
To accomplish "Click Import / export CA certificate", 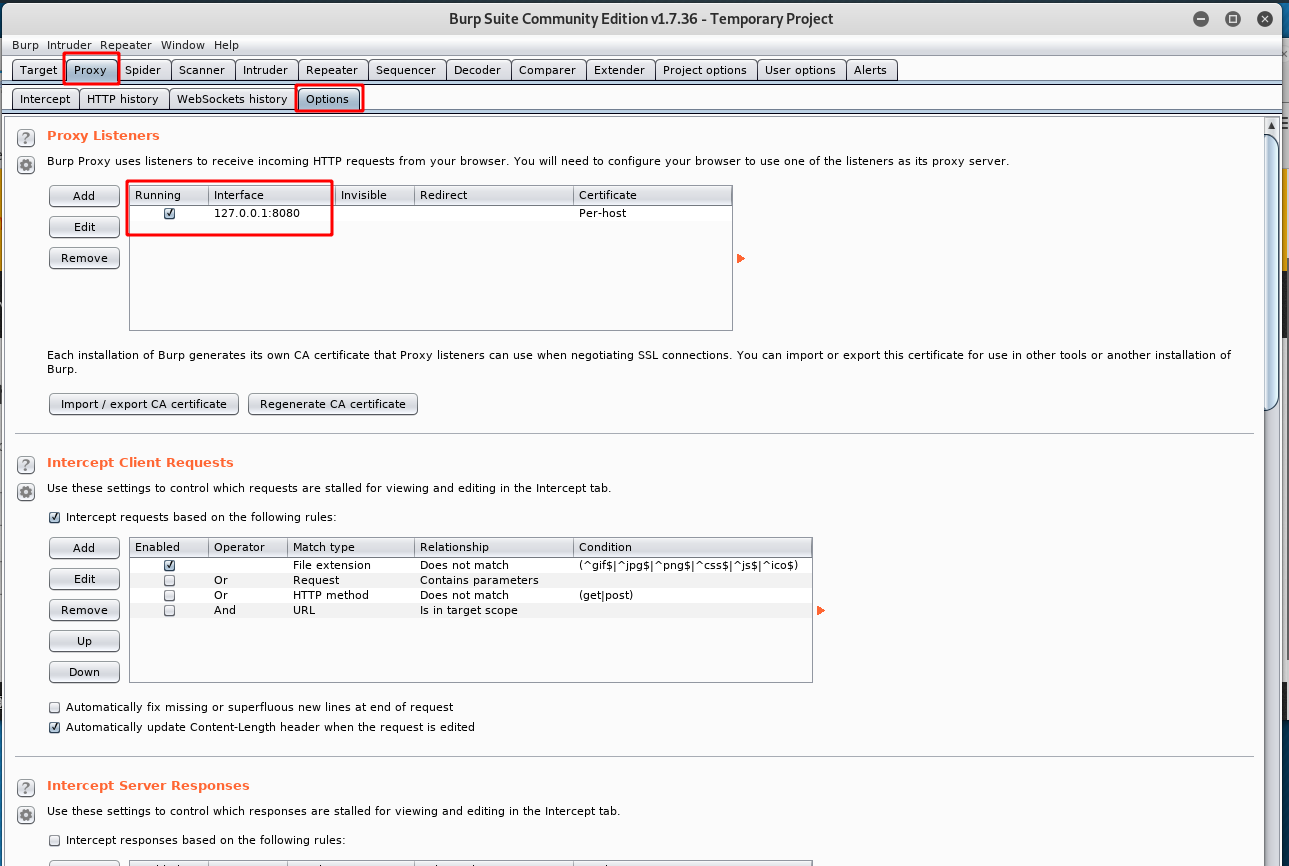I will pyautogui.click(x=143, y=404).
